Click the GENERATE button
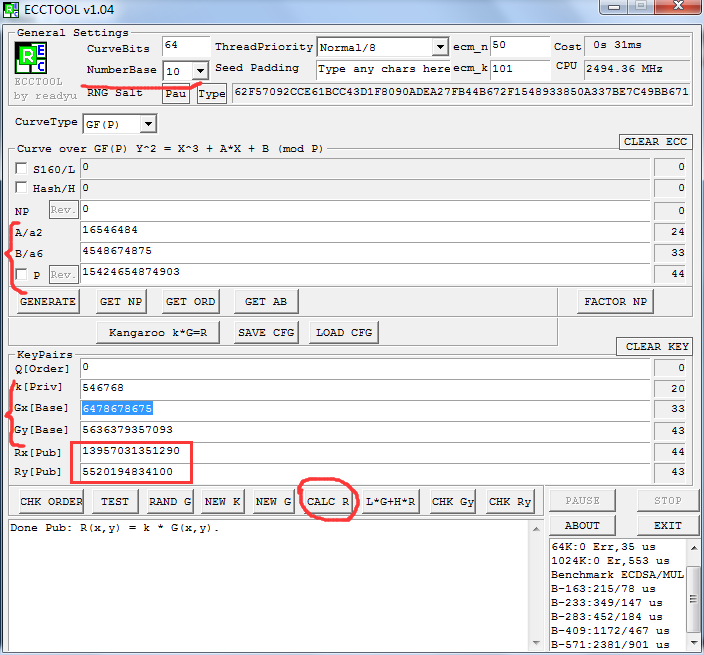The height and width of the screenshot is (655, 704). 48,301
